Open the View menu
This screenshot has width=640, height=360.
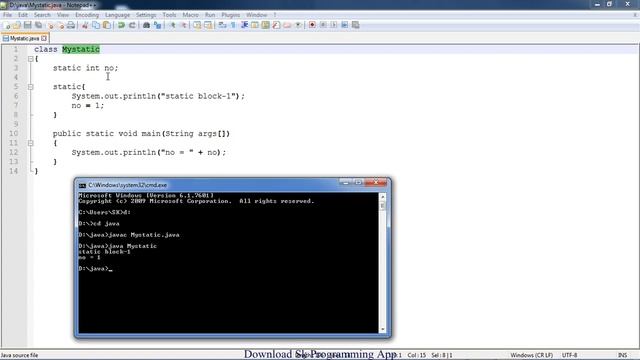coord(63,15)
